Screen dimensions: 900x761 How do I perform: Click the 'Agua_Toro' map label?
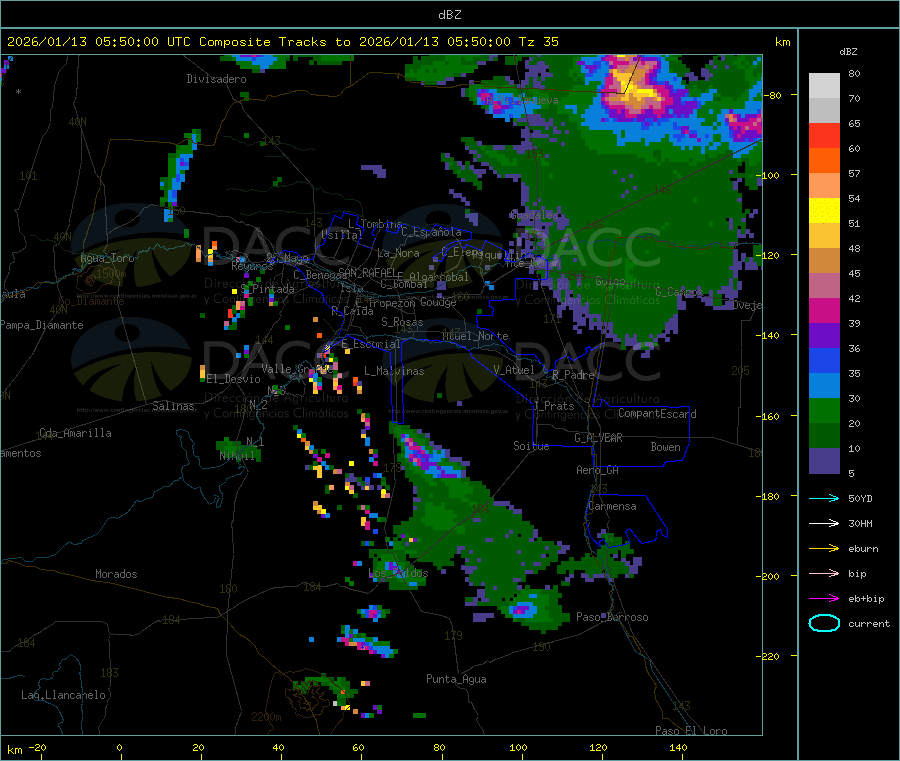pyautogui.click(x=107, y=258)
